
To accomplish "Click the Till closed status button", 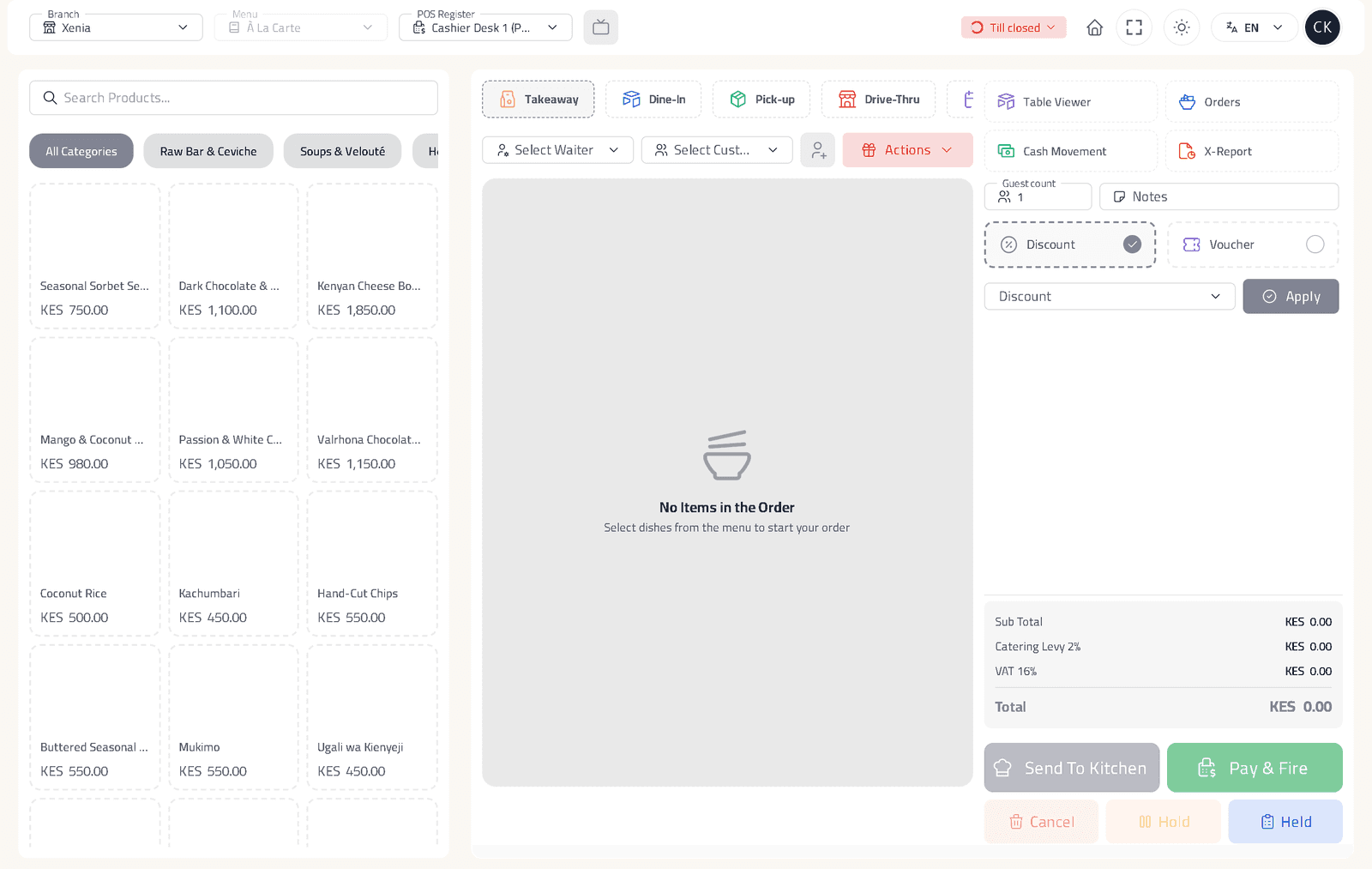I will coord(1014,27).
